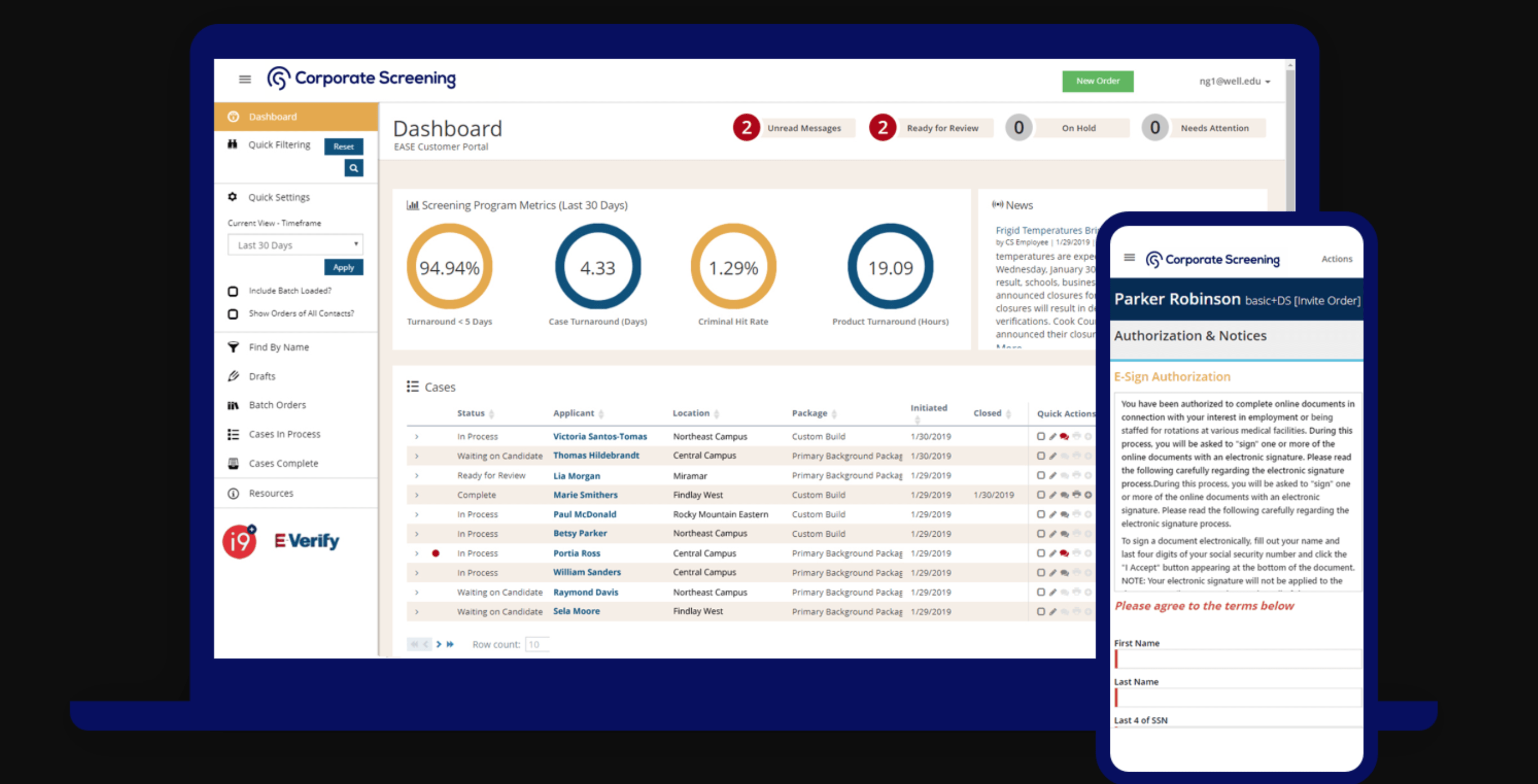Open the E-Verify logo link
This screenshot has width=1538, height=784.
[307, 541]
